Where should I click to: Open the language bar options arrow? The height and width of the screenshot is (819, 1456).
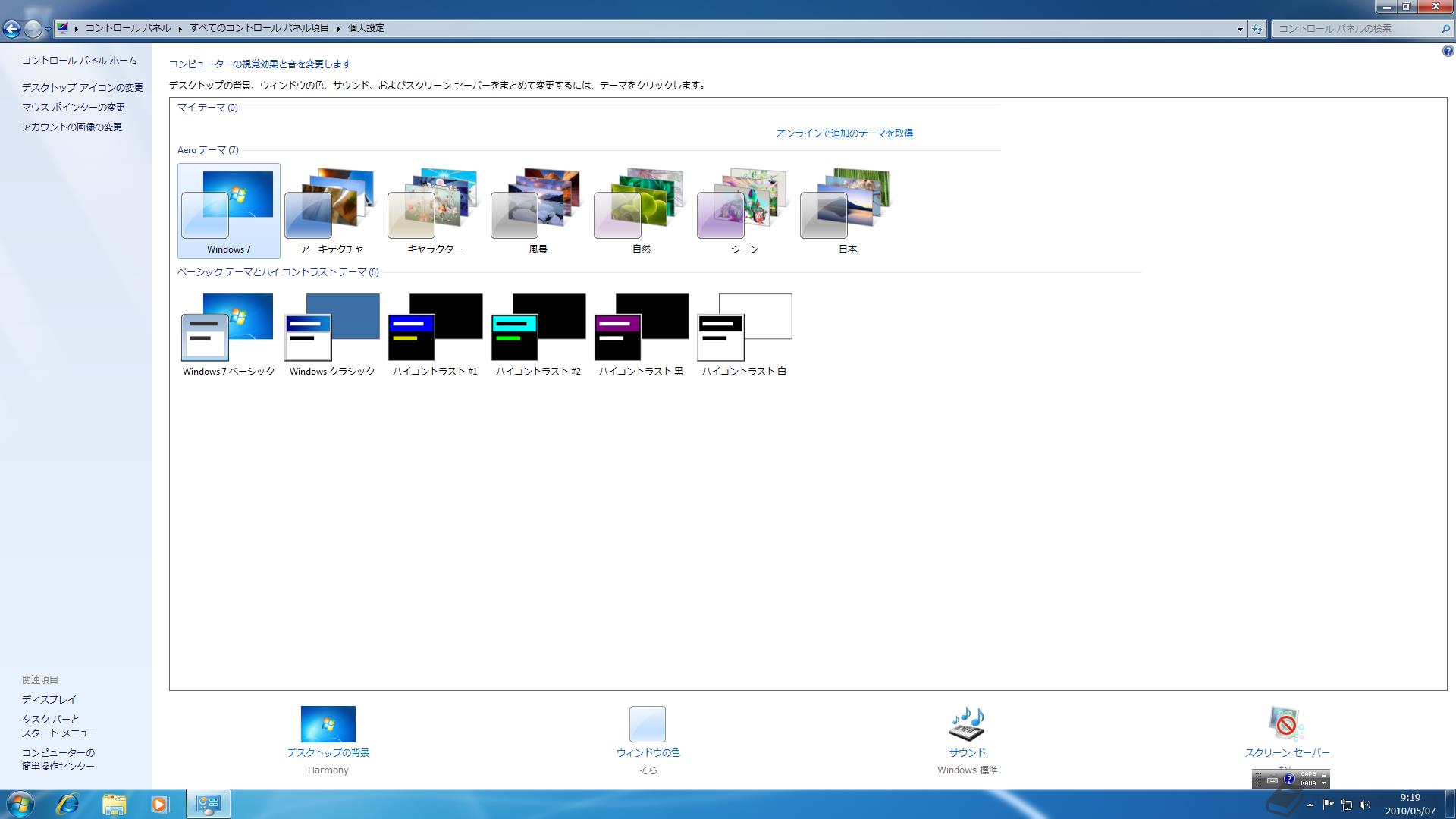(1324, 783)
